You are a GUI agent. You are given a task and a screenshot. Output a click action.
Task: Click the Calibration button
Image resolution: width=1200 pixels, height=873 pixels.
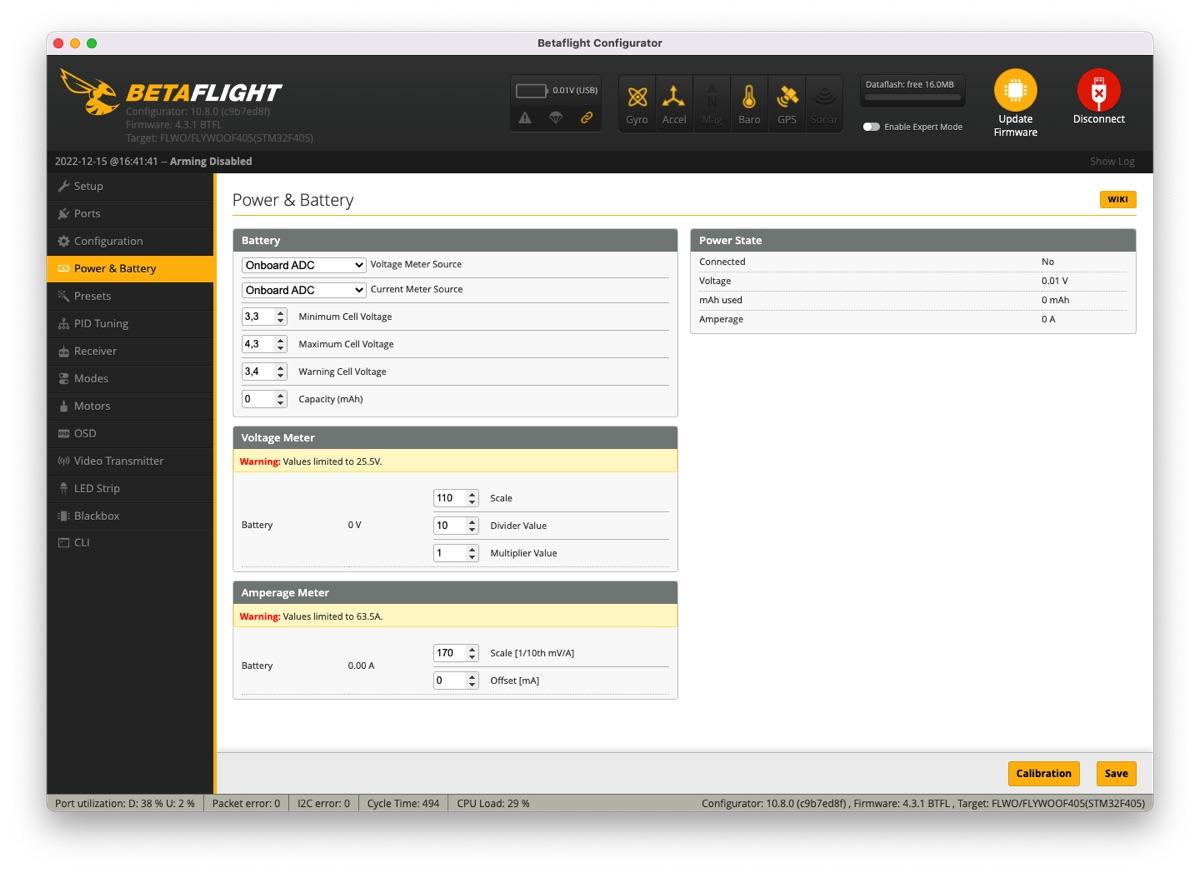[x=1043, y=773]
